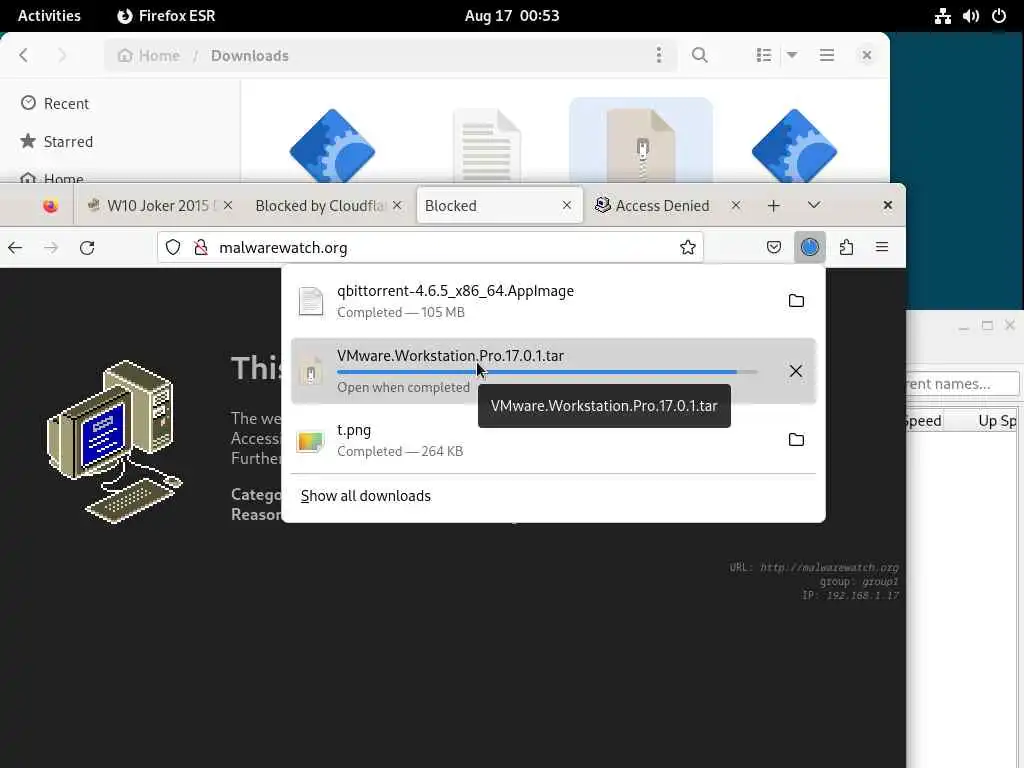Close the Blocked by Cloudflare tab
The width and height of the screenshot is (1024, 768).
[396, 205]
